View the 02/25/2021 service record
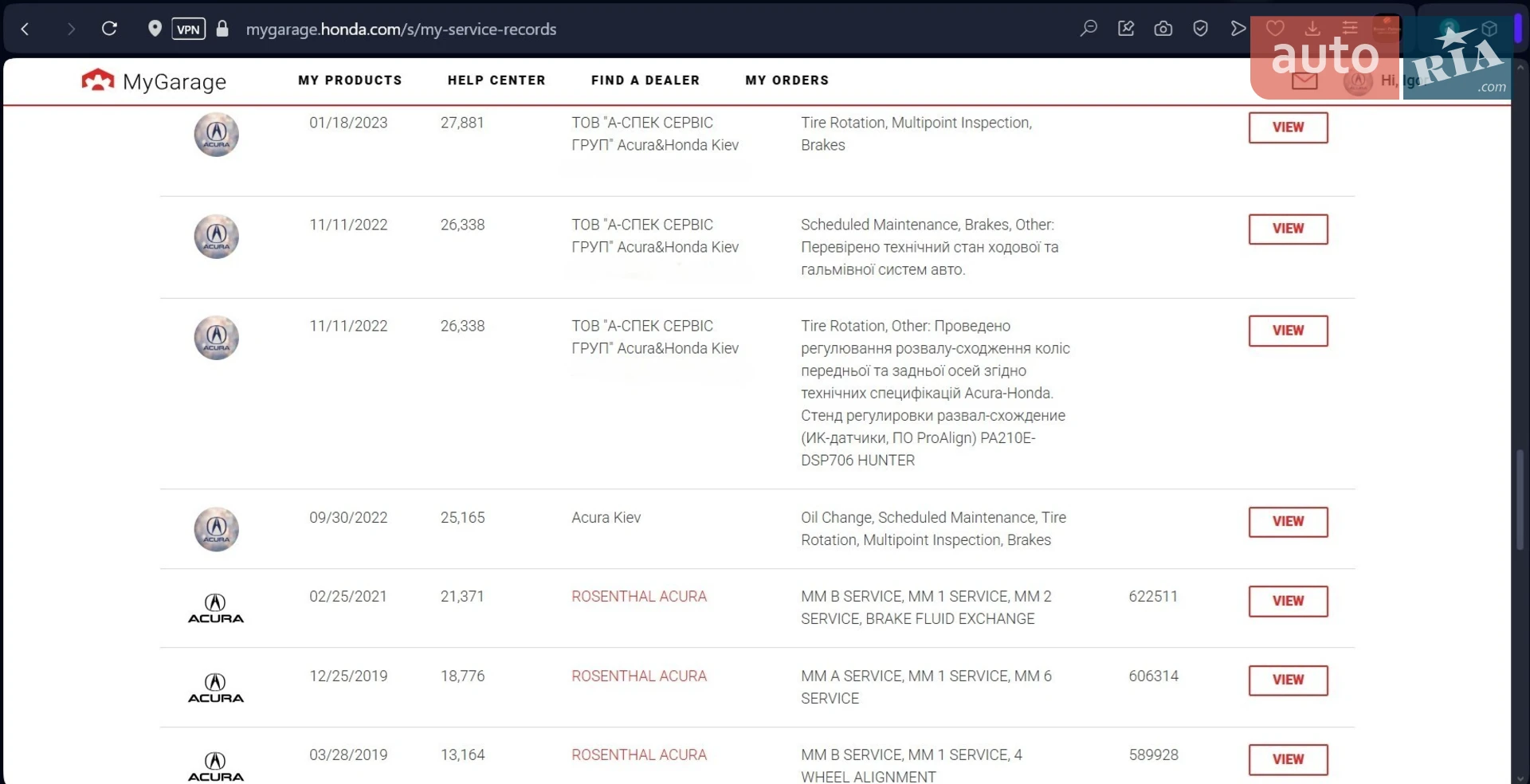The width and height of the screenshot is (1530, 784). click(x=1288, y=602)
